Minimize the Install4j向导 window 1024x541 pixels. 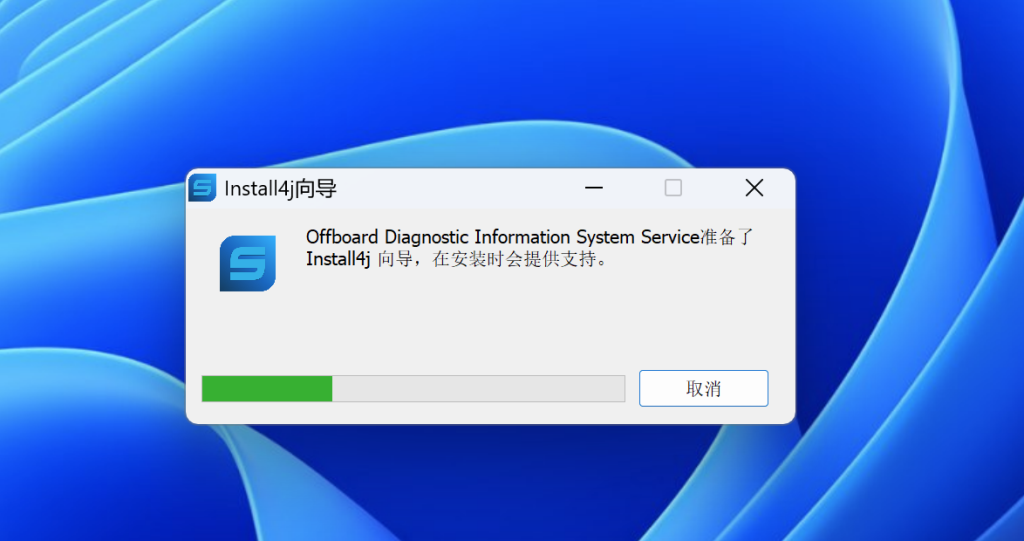594,188
